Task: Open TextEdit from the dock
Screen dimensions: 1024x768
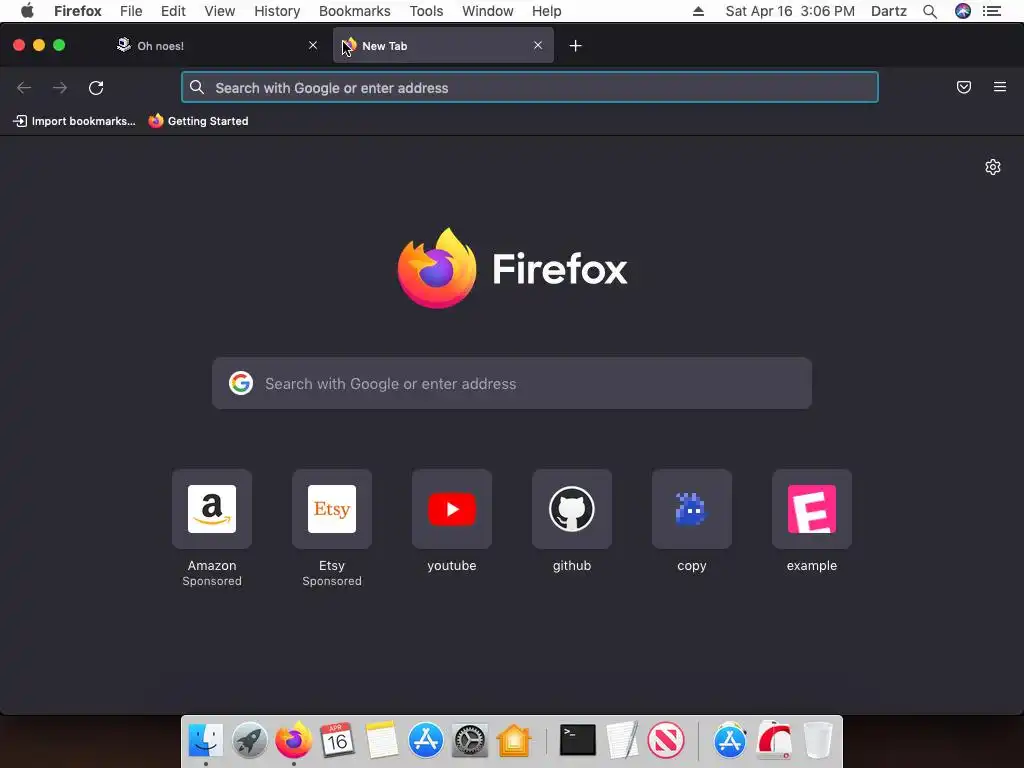Action: (622, 740)
